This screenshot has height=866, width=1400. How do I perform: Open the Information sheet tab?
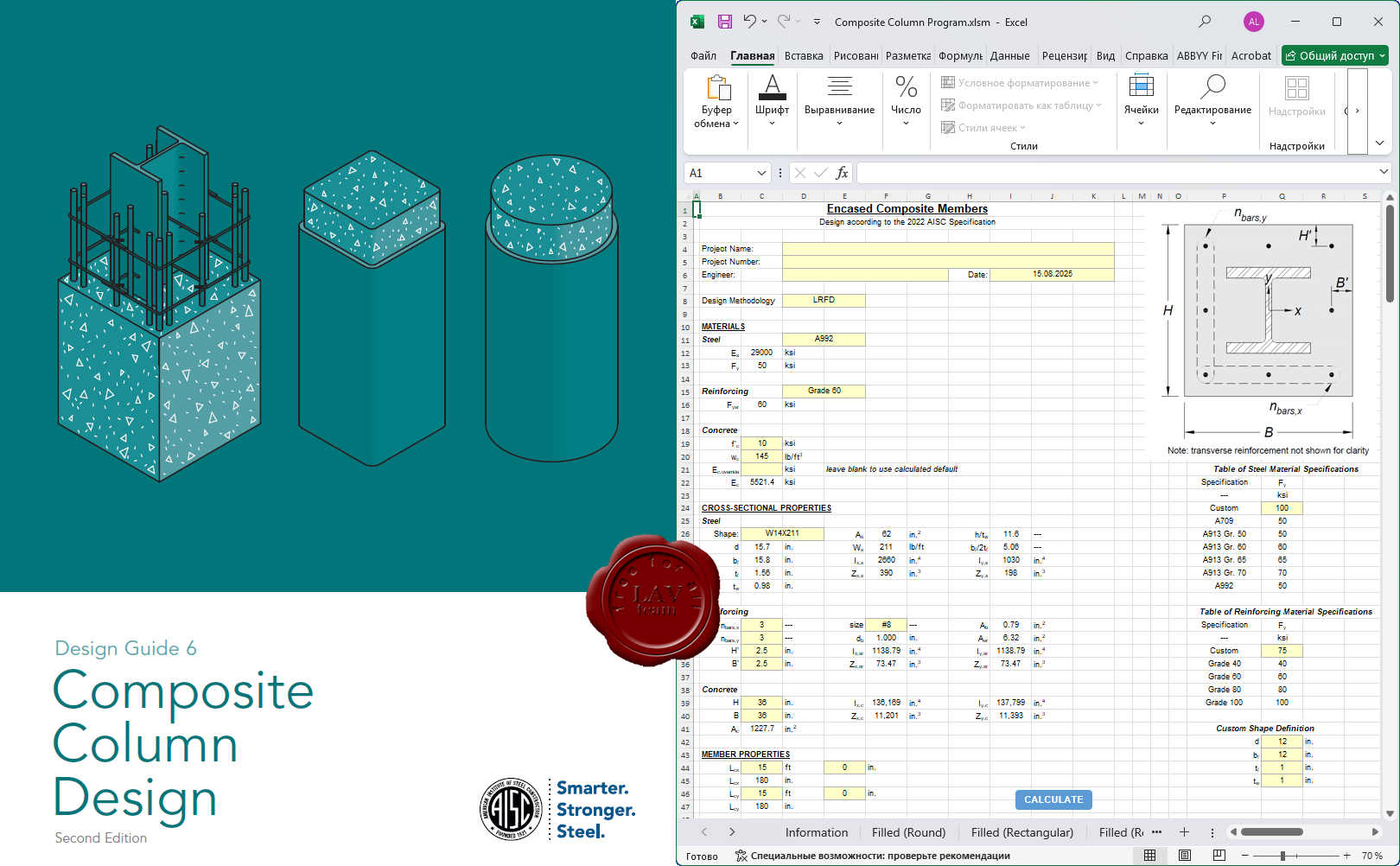pos(817,832)
